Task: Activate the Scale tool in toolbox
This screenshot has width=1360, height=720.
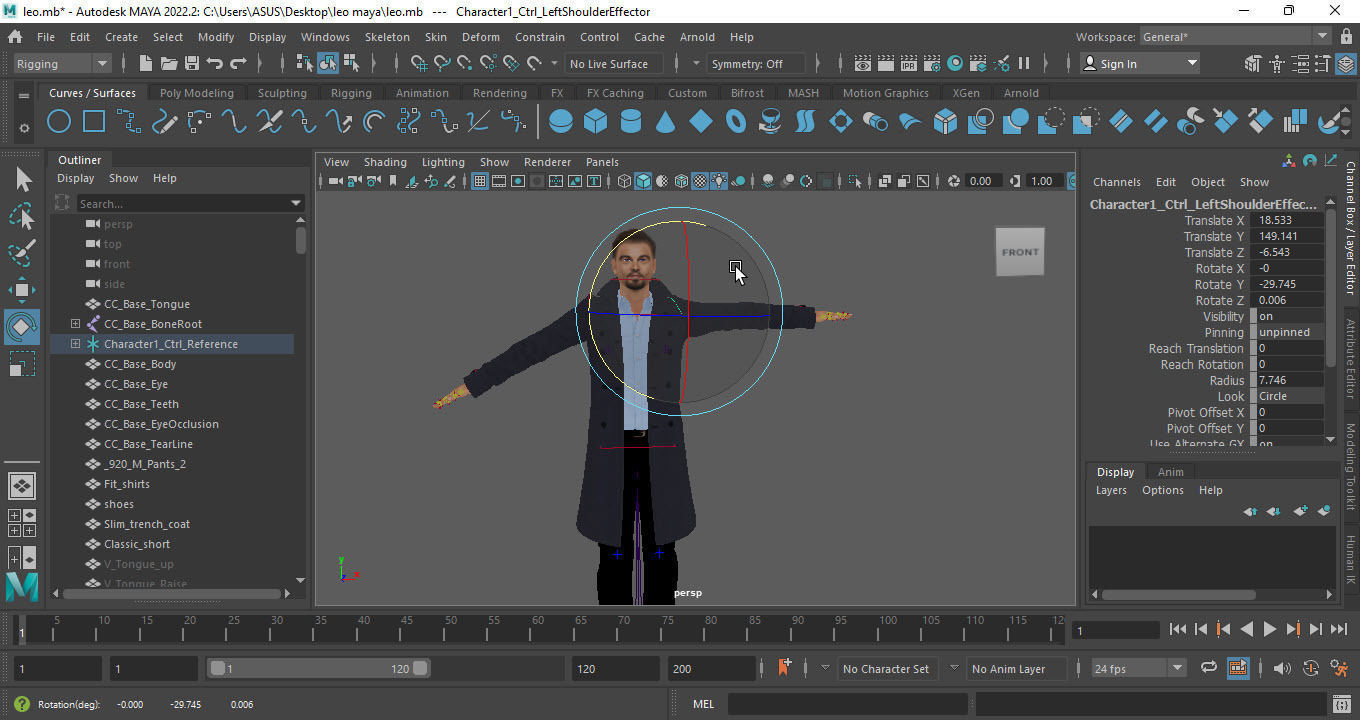Action: 23,364
